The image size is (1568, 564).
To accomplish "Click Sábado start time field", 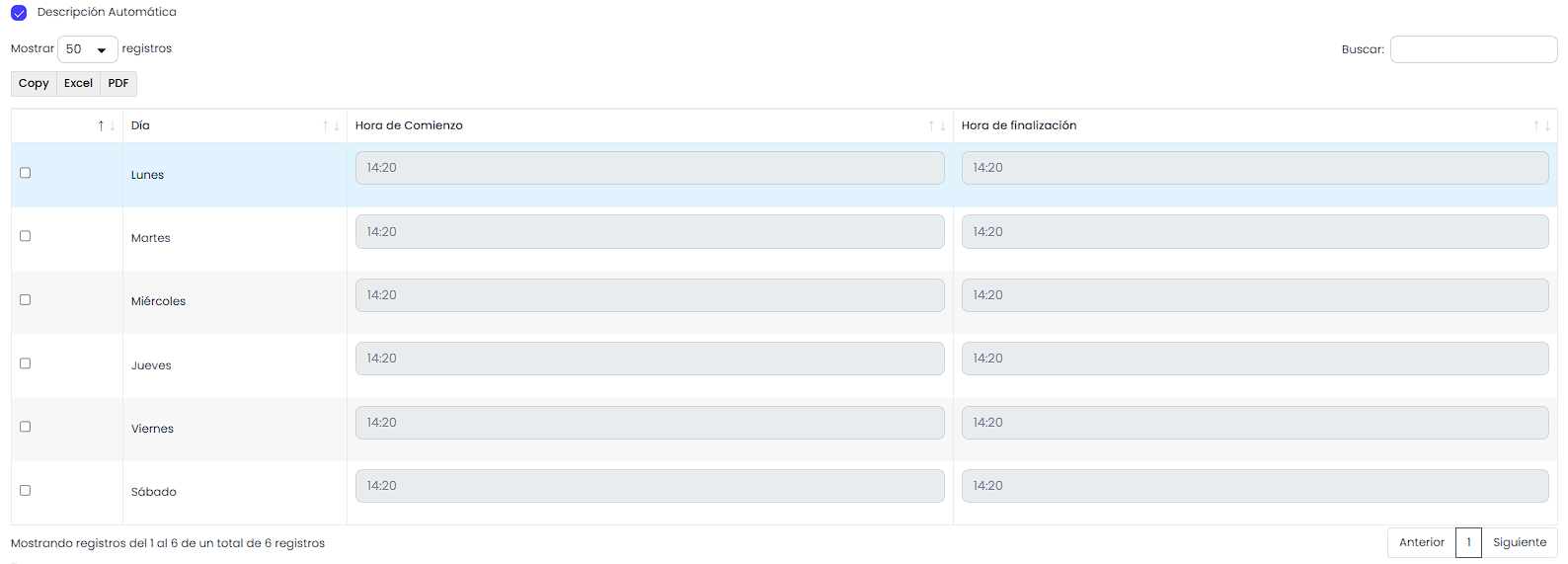I will click(650, 486).
